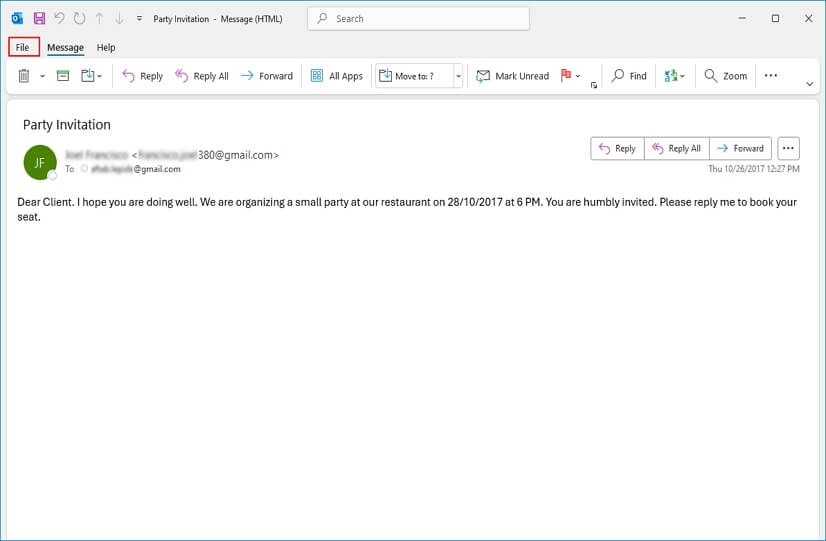Viewport: 826px width, 541px height.
Task: Open the Translate dropdown icon
Action: click(675, 76)
